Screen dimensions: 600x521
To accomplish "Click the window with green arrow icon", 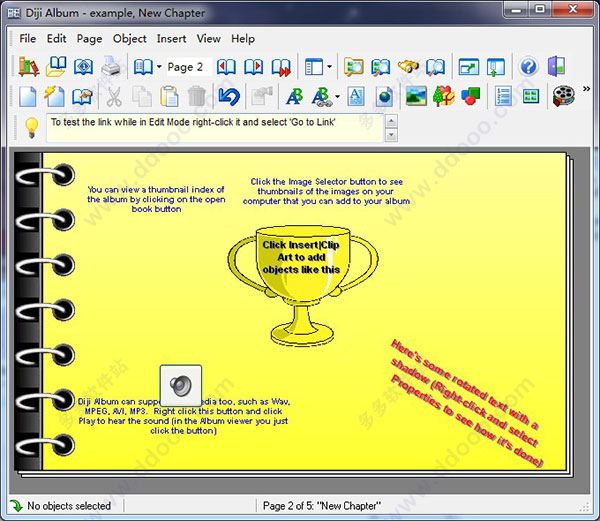I will [468, 67].
